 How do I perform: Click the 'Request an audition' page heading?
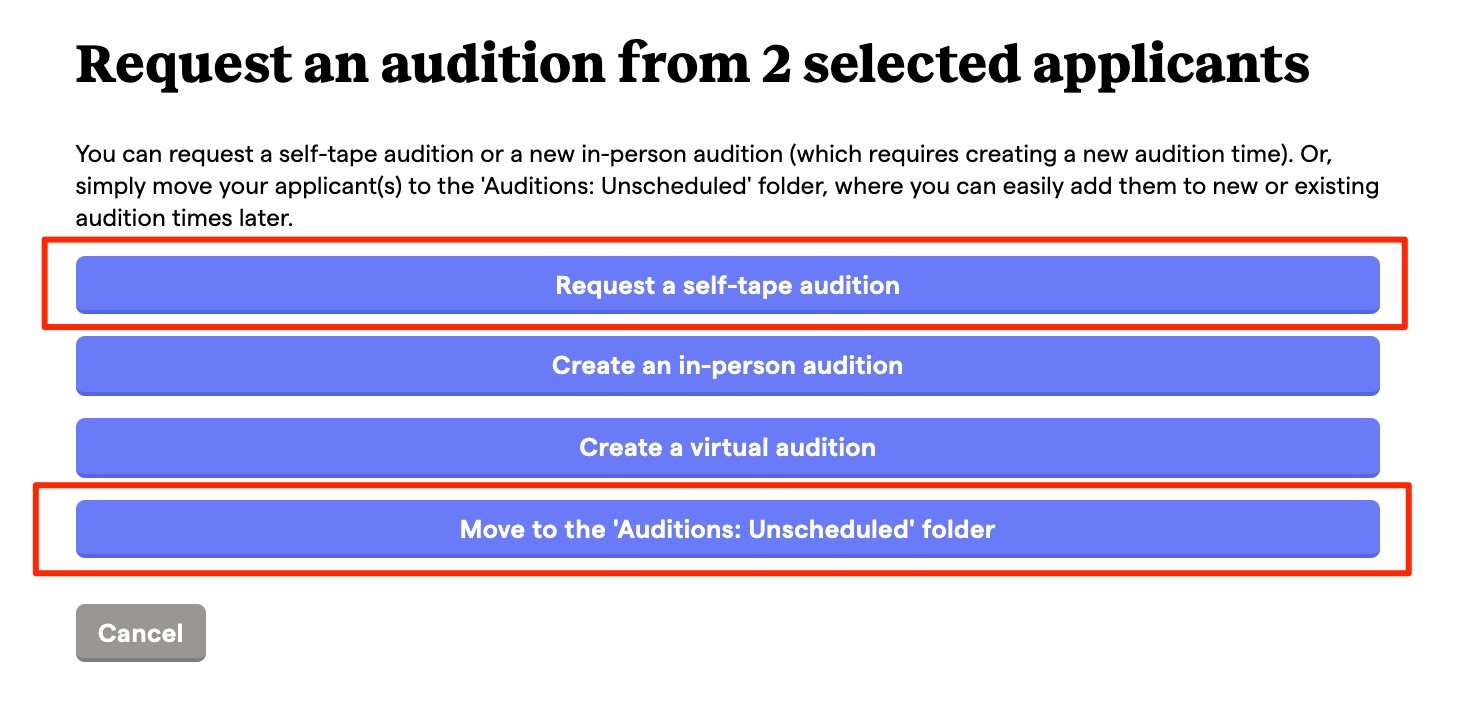click(692, 64)
